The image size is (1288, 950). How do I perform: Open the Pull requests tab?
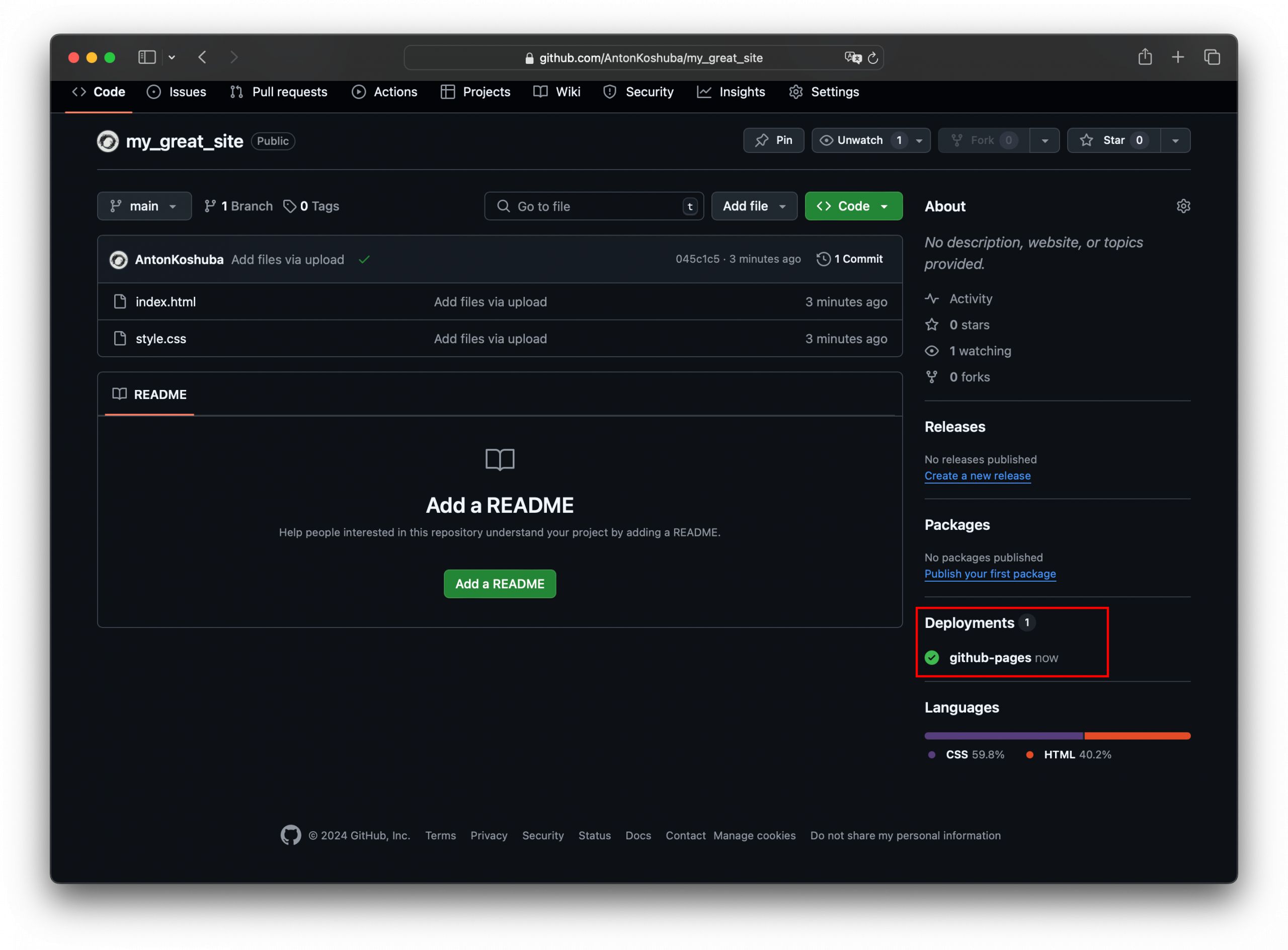pyautogui.click(x=278, y=92)
